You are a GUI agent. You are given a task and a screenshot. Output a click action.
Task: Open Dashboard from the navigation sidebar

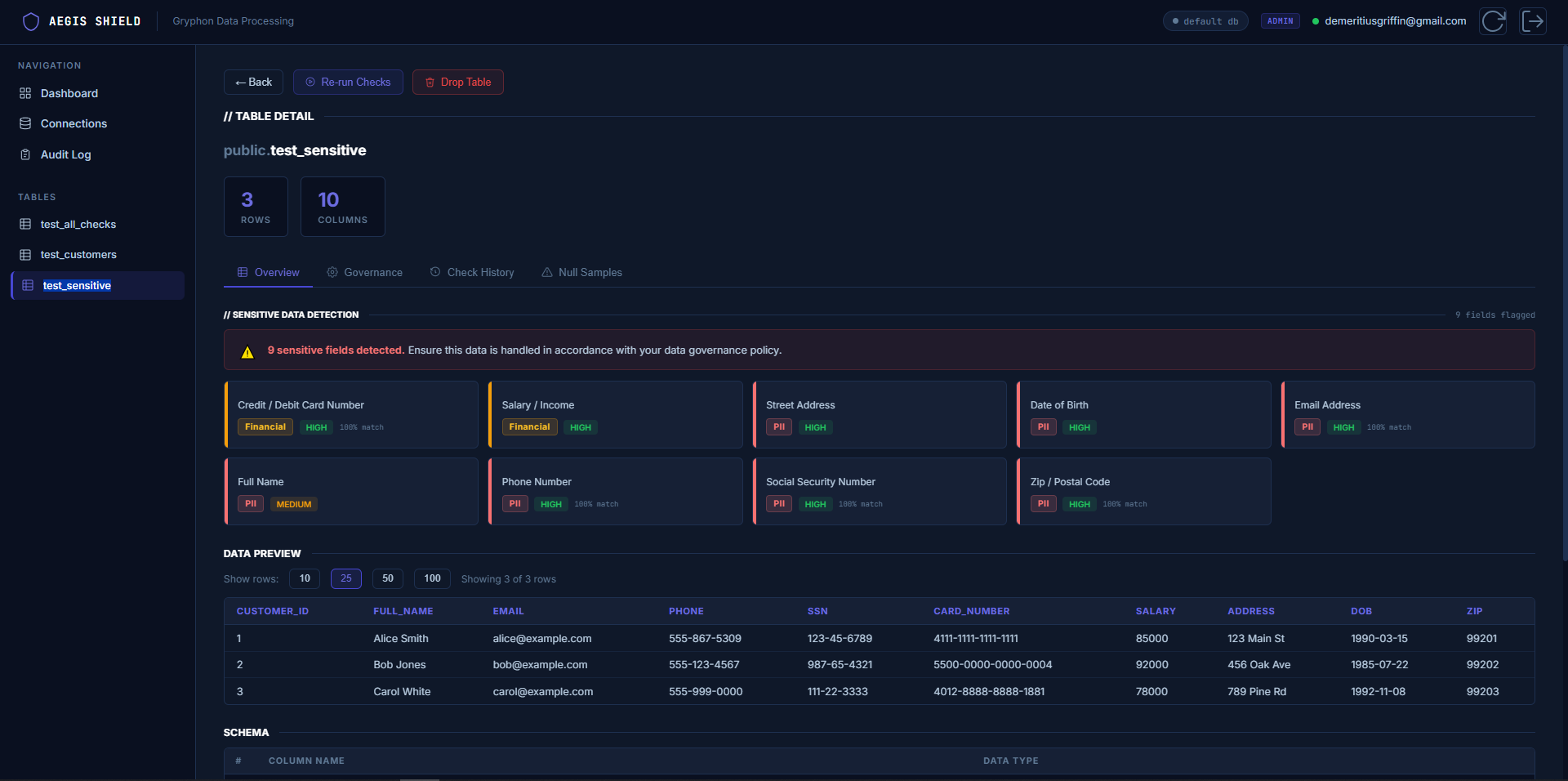pyautogui.click(x=69, y=93)
